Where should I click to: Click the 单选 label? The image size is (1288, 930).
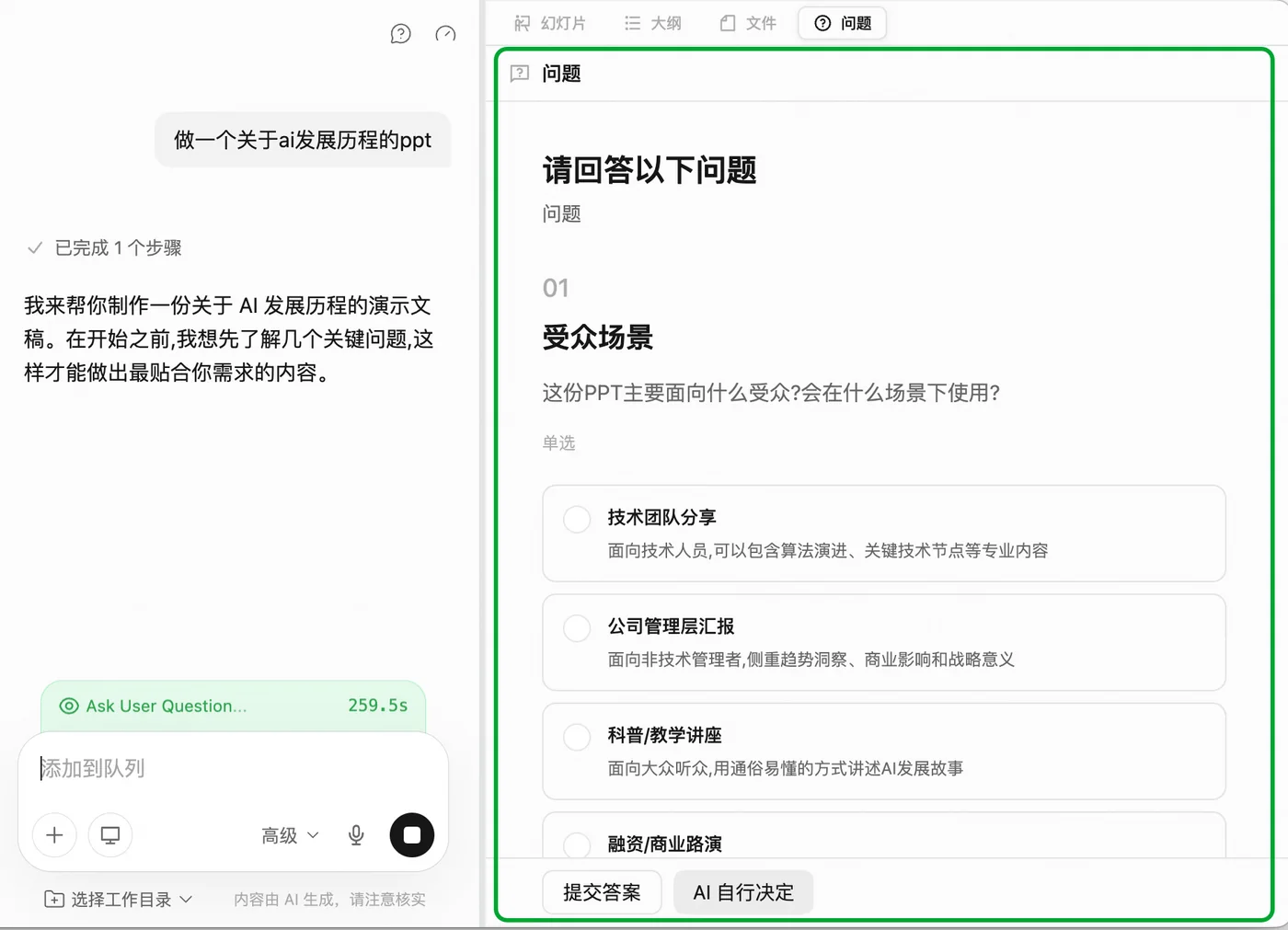558,443
